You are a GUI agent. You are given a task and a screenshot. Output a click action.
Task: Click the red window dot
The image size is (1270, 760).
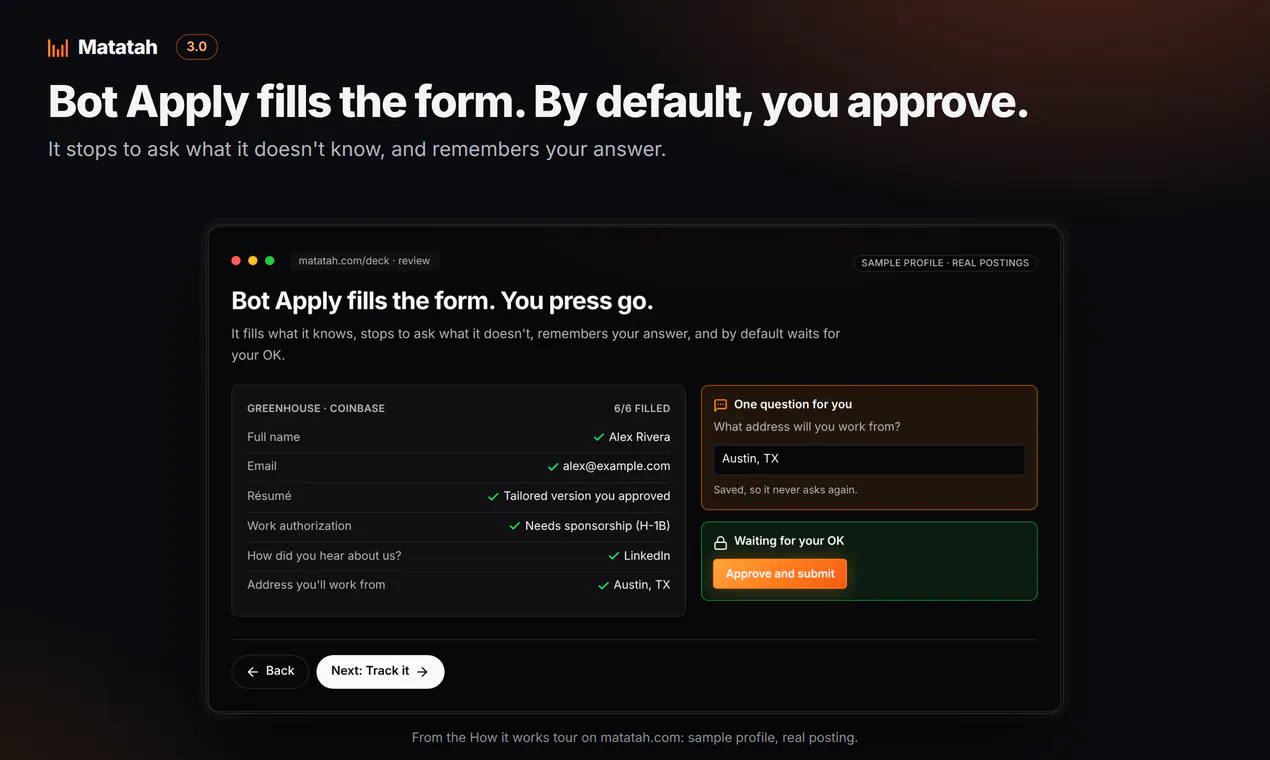click(236, 261)
